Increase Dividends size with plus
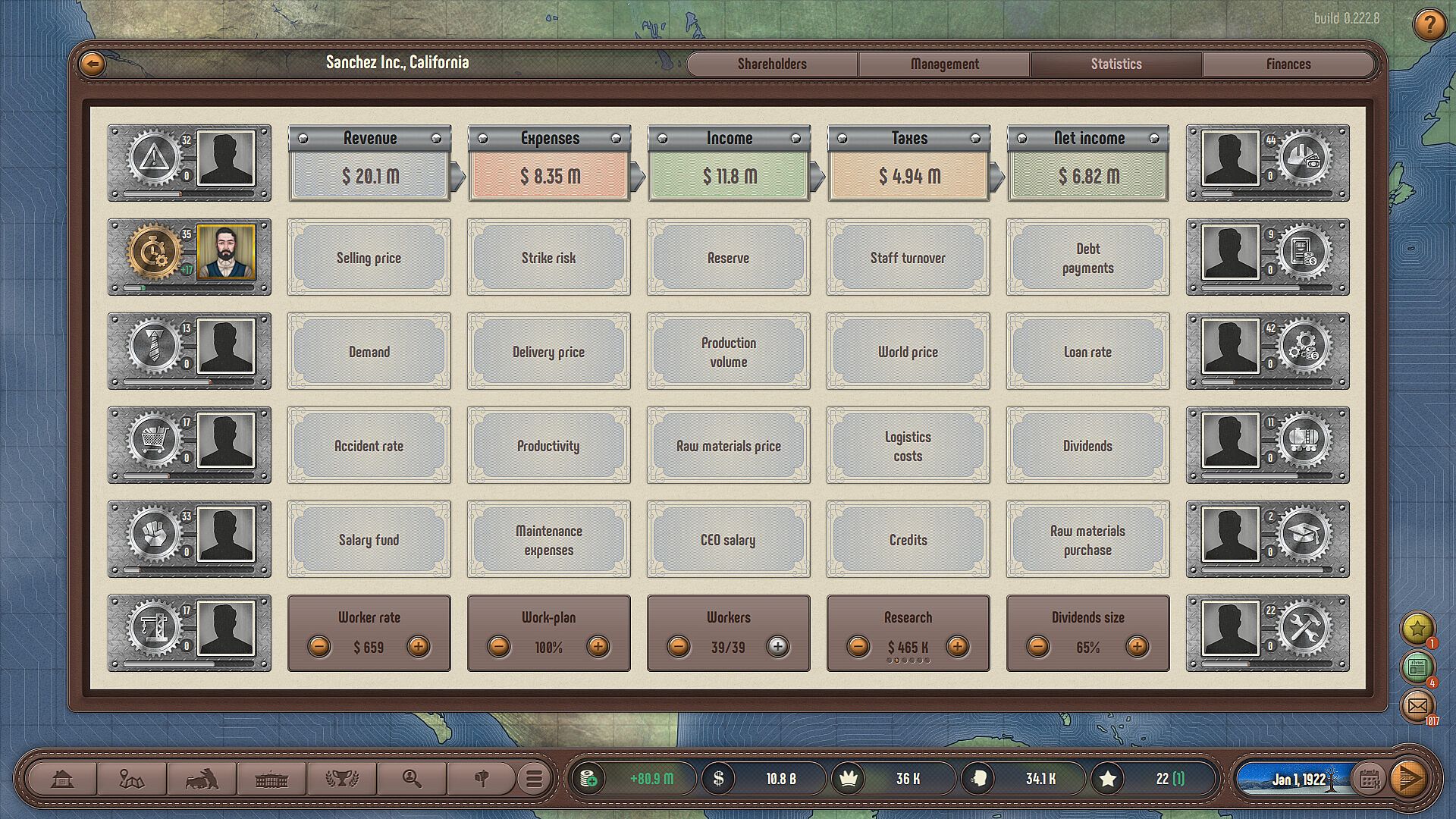1456x819 pixels. [x=1136, y=647]
